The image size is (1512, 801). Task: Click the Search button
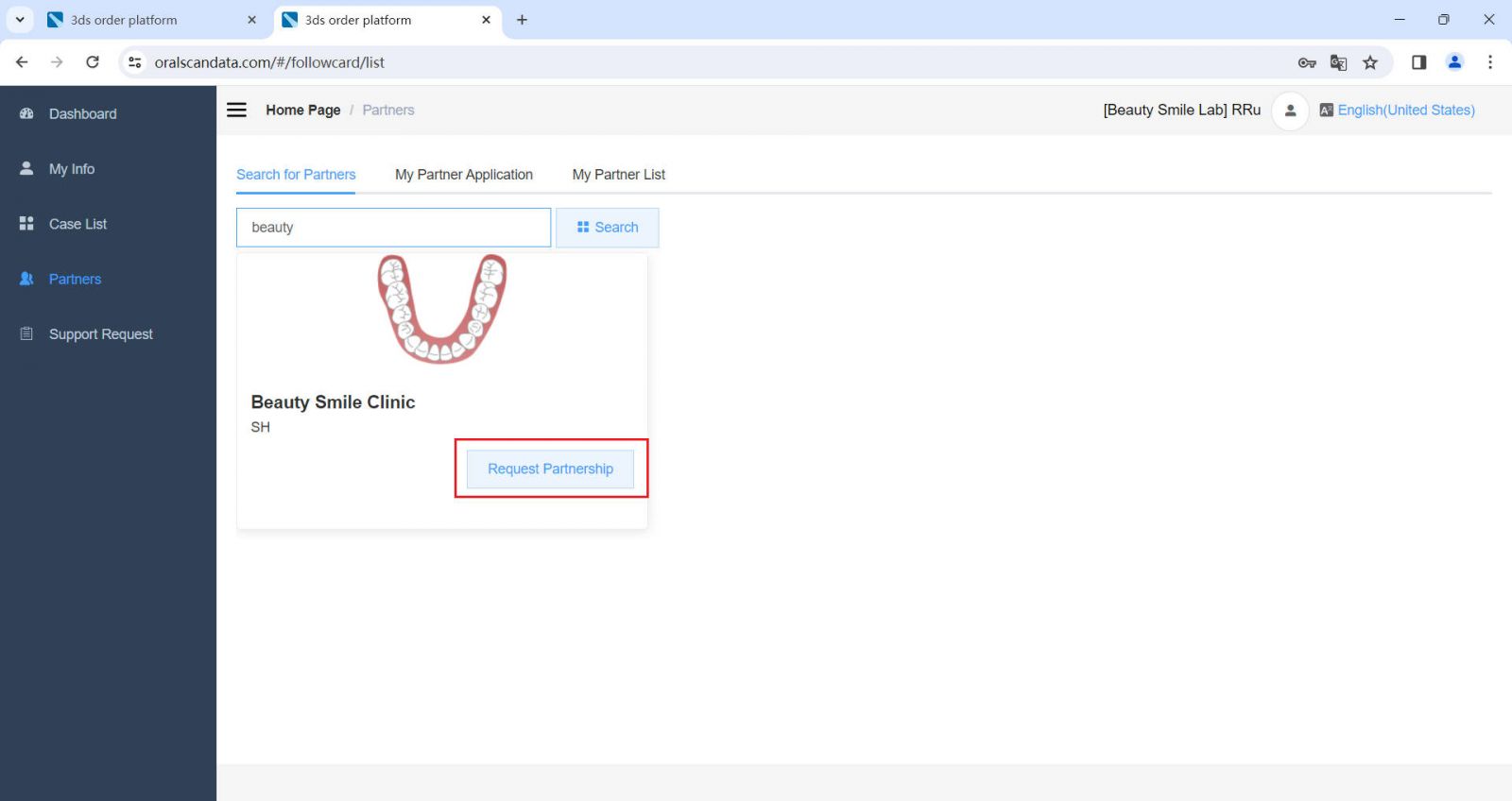607,228
